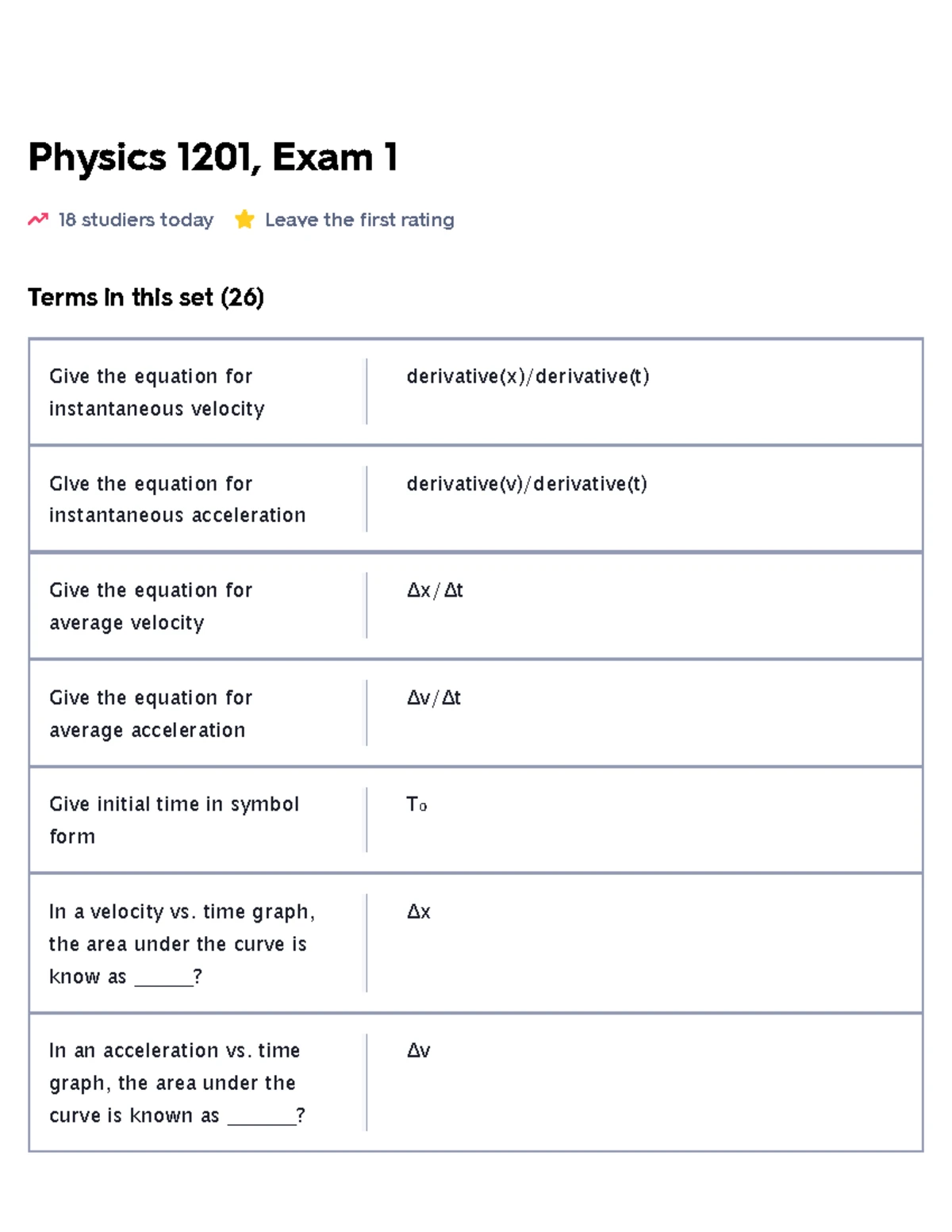Click the derivative(x)/derivative(t) definition
Screen dimensions: 952x1232
(x=528, y=376)
